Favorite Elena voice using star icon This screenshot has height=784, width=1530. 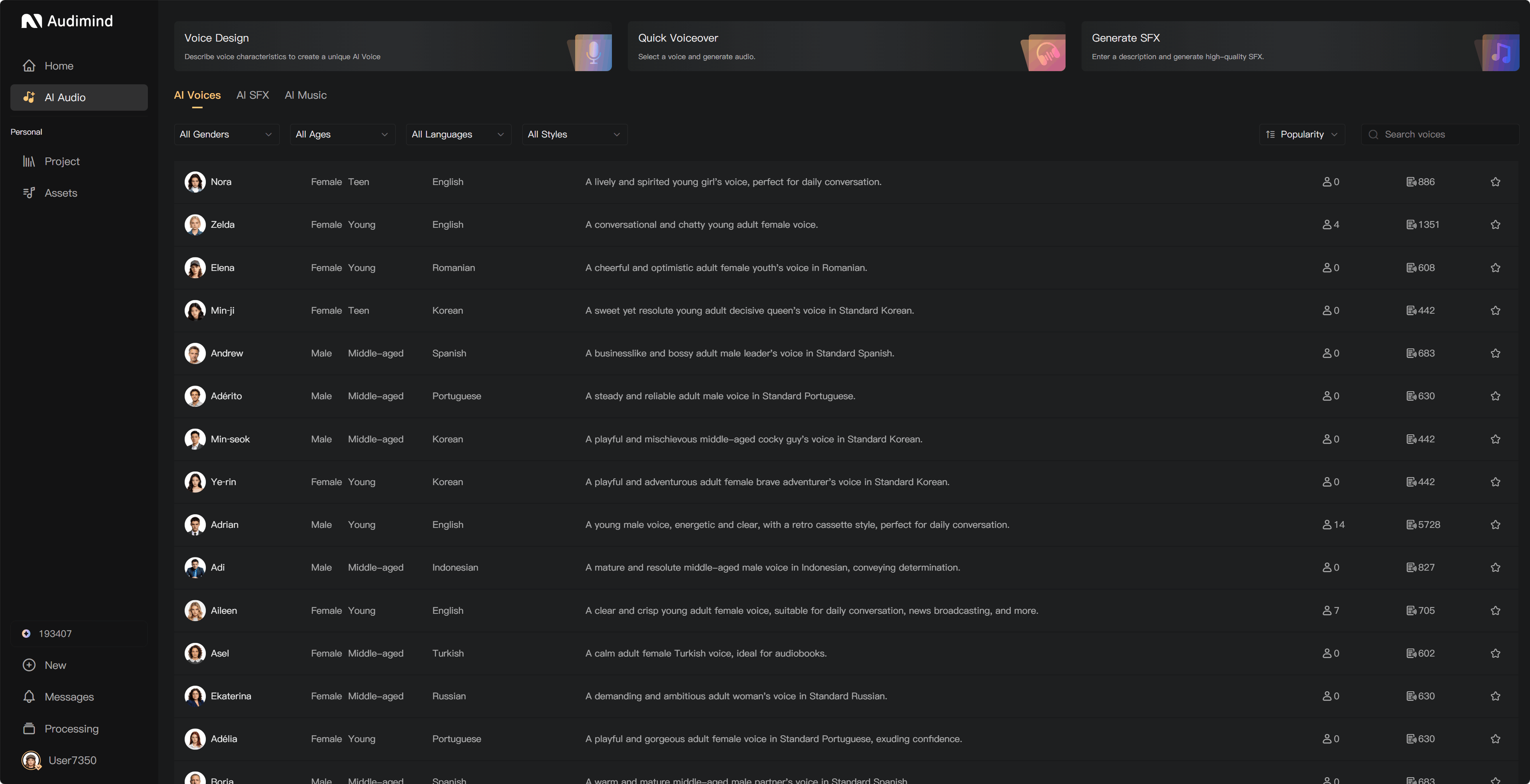(x=1496, y=268)
